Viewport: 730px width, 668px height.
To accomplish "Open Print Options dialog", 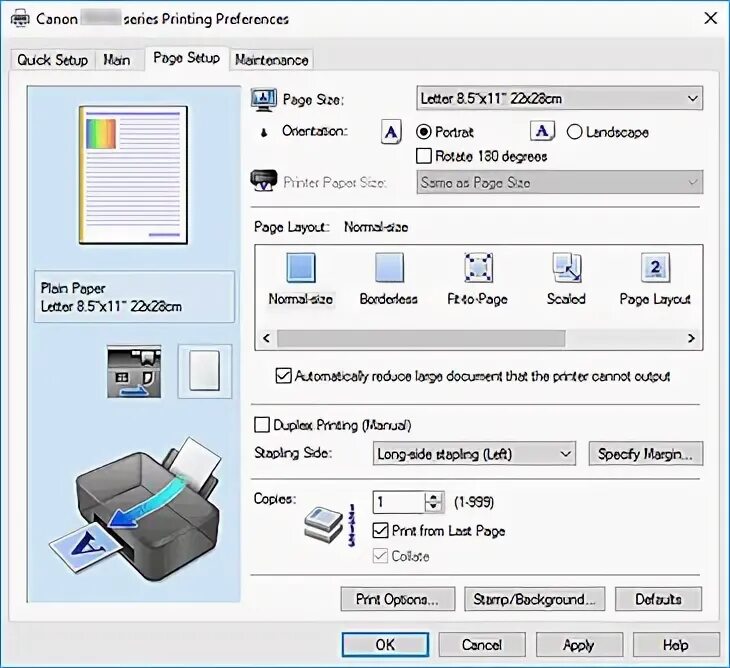I will coord(397,599).
